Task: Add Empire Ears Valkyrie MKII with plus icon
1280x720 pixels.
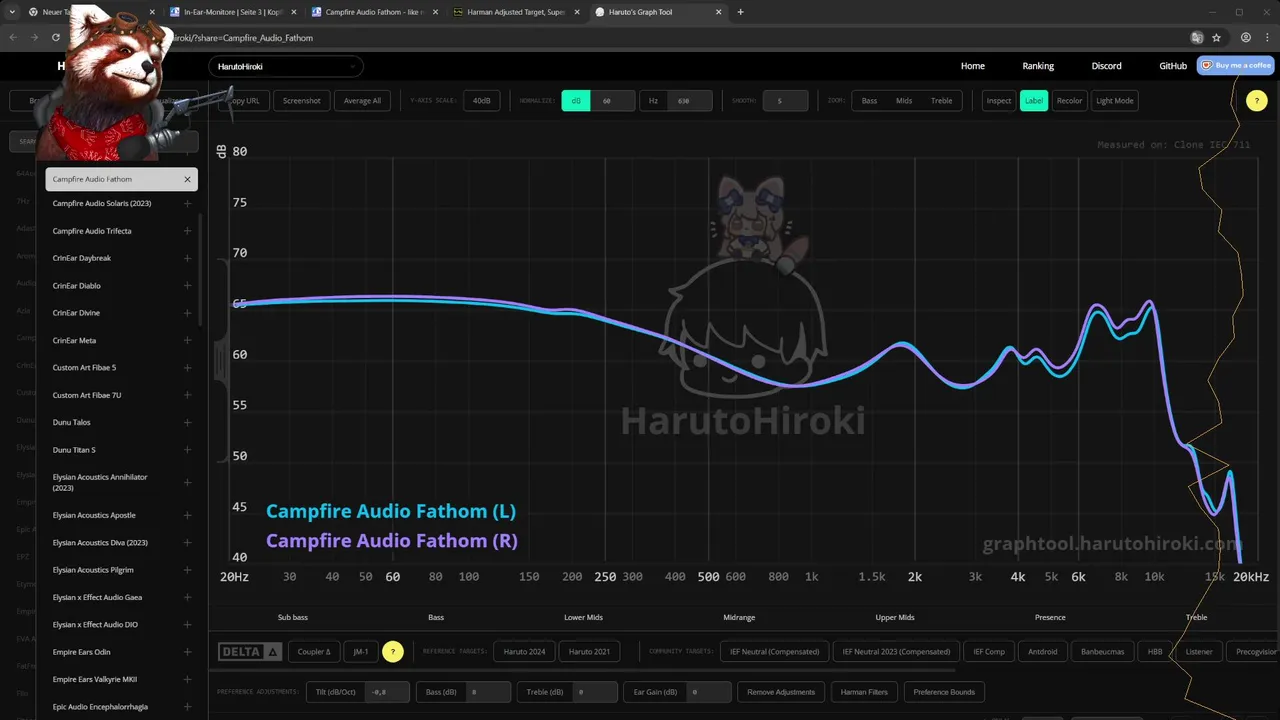Action: point(187,679)
